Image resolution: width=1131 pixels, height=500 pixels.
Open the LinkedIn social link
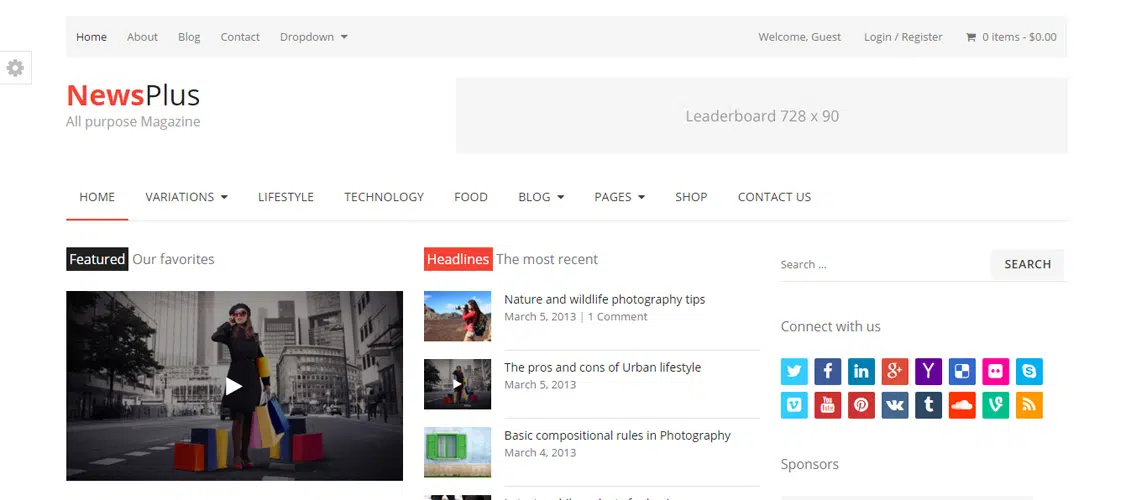pyautogui.click(x=861, y=372)
